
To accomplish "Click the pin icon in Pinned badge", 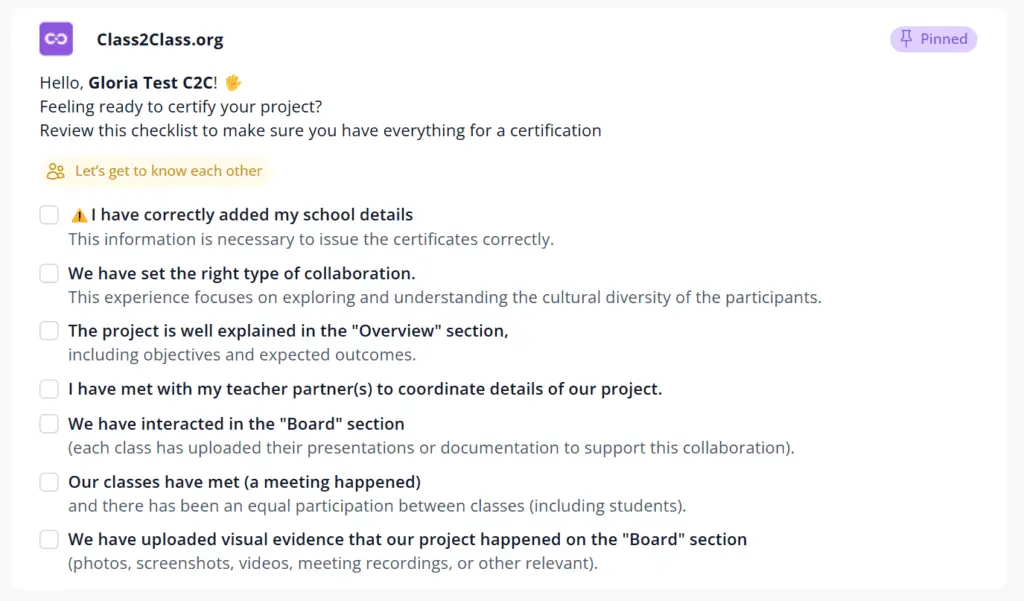I will [x=906, y=39].
